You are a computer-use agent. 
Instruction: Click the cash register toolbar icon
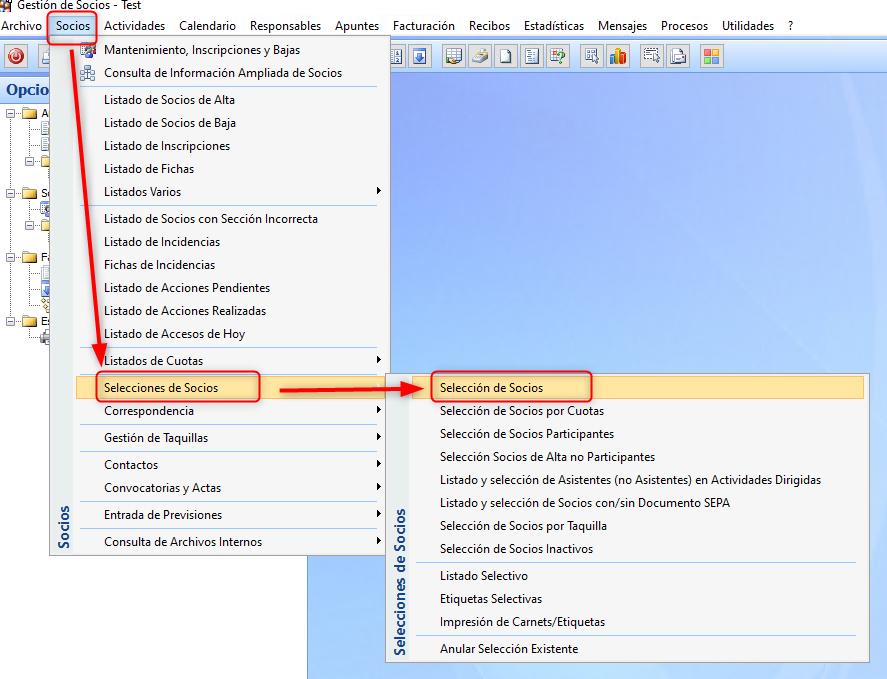click(x=480, y=56)
